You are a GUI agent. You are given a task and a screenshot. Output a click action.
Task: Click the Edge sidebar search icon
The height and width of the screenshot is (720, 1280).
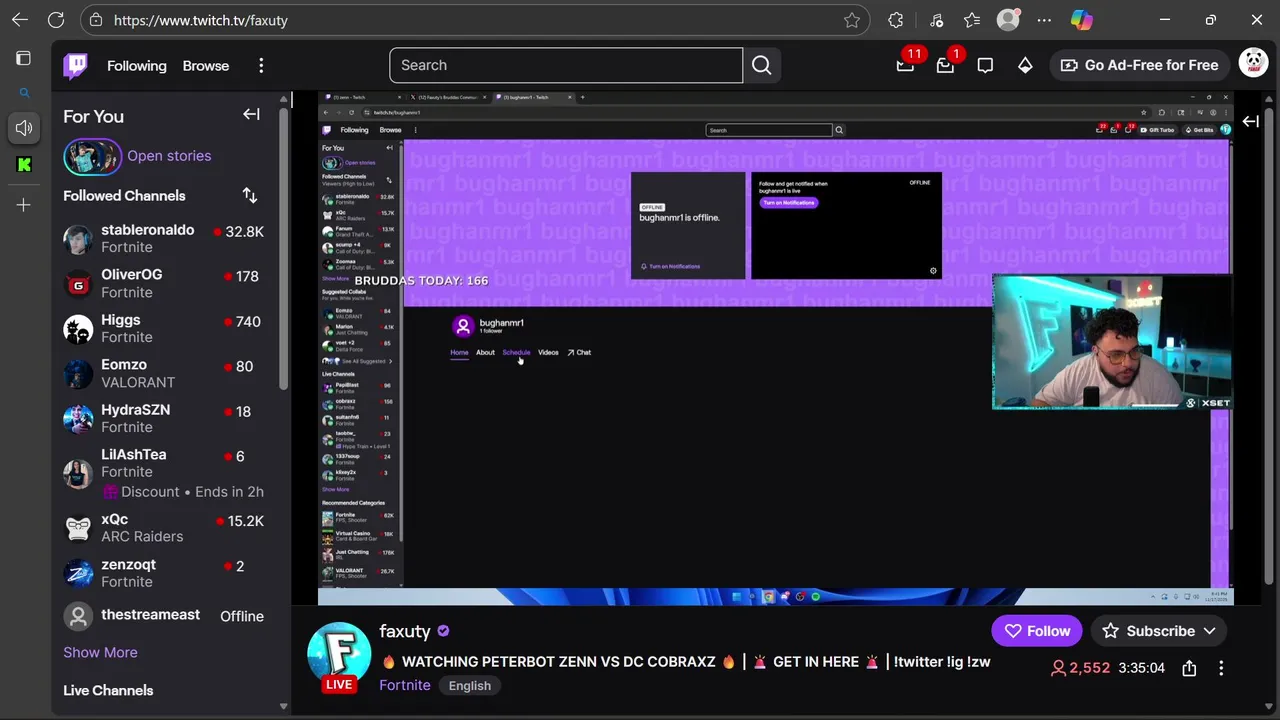(24, 93)
